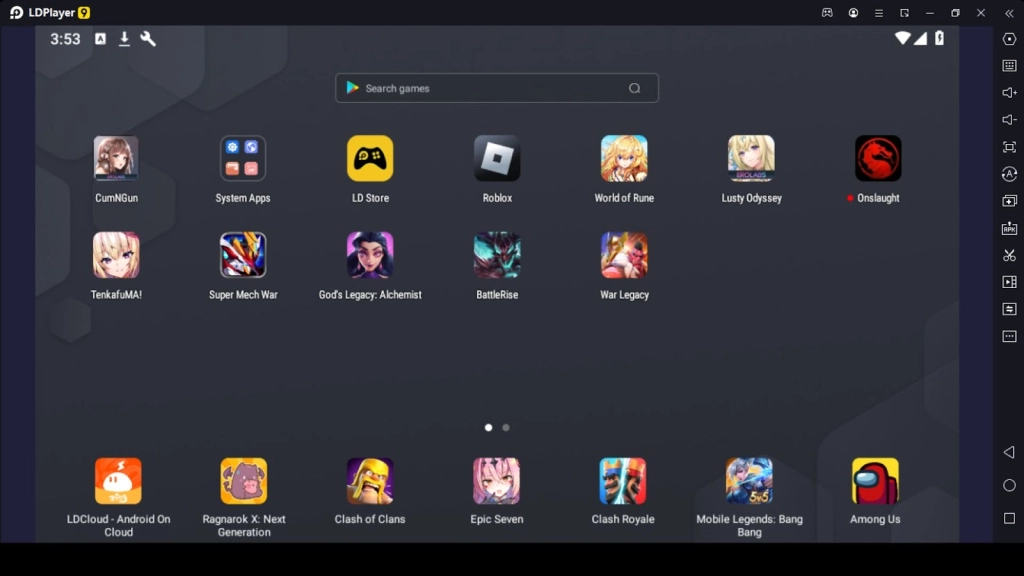This screenshot has height=576, width=1024.
Task: Click the magnifier icon in search bar
Action: (x=635, y=88)
